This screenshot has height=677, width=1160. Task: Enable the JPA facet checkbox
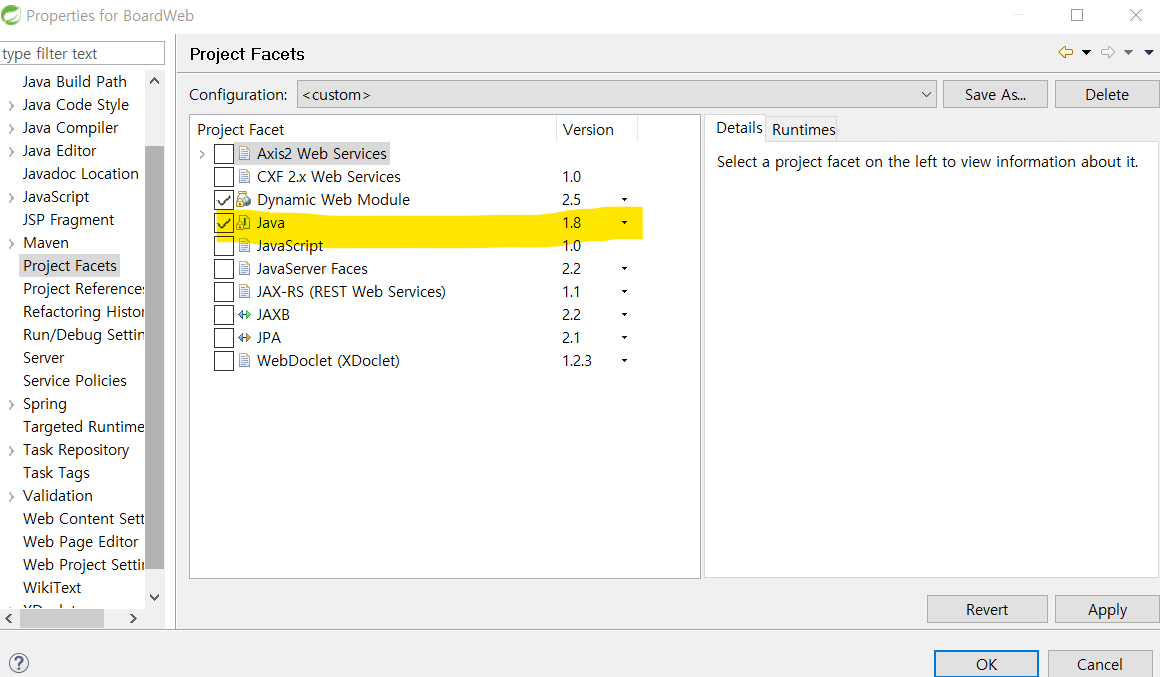coord(223,337)
